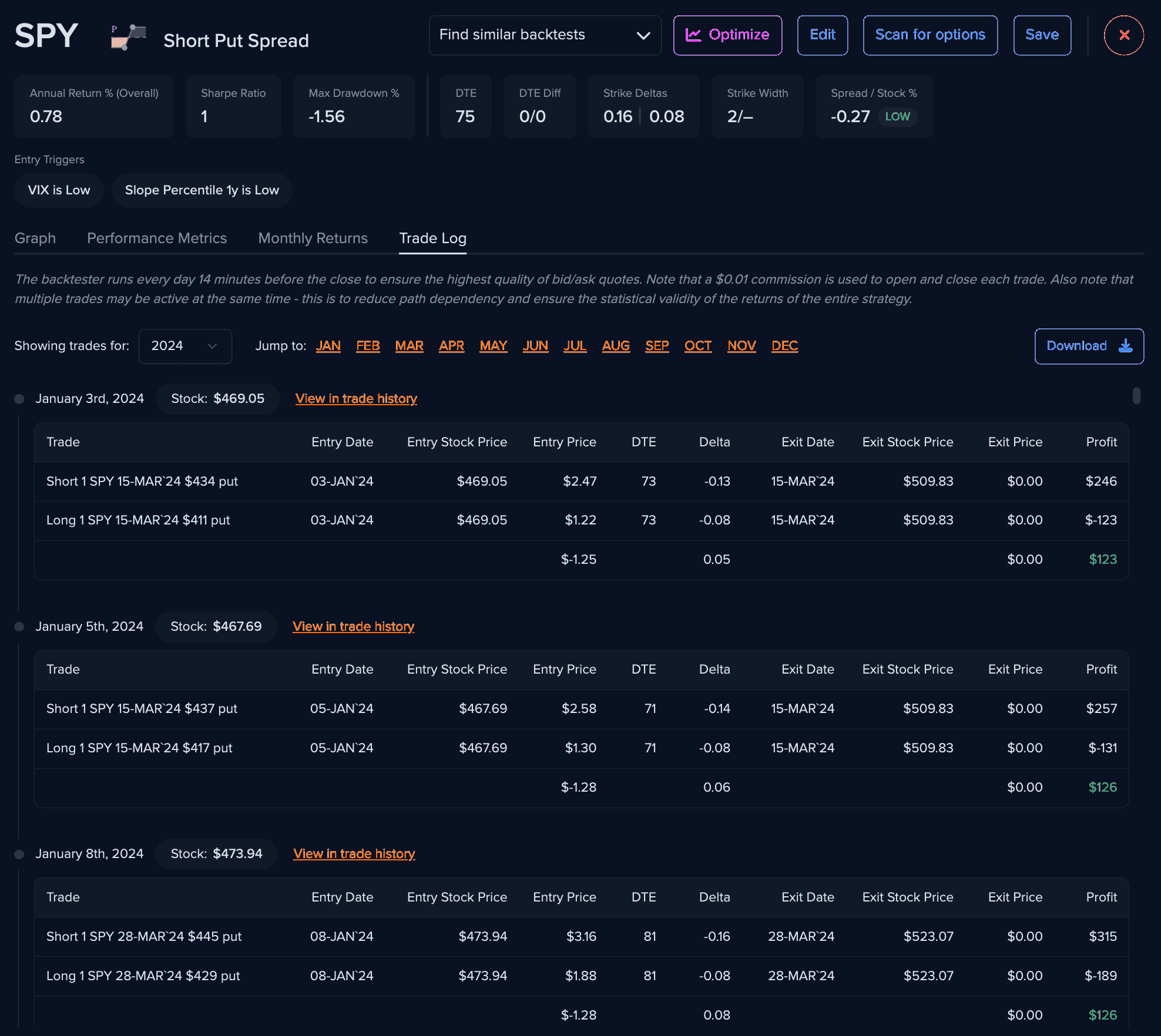The image size is (1161, 1036).
Task: Open Find similar backtests dropdown
Action: point(545,35)
